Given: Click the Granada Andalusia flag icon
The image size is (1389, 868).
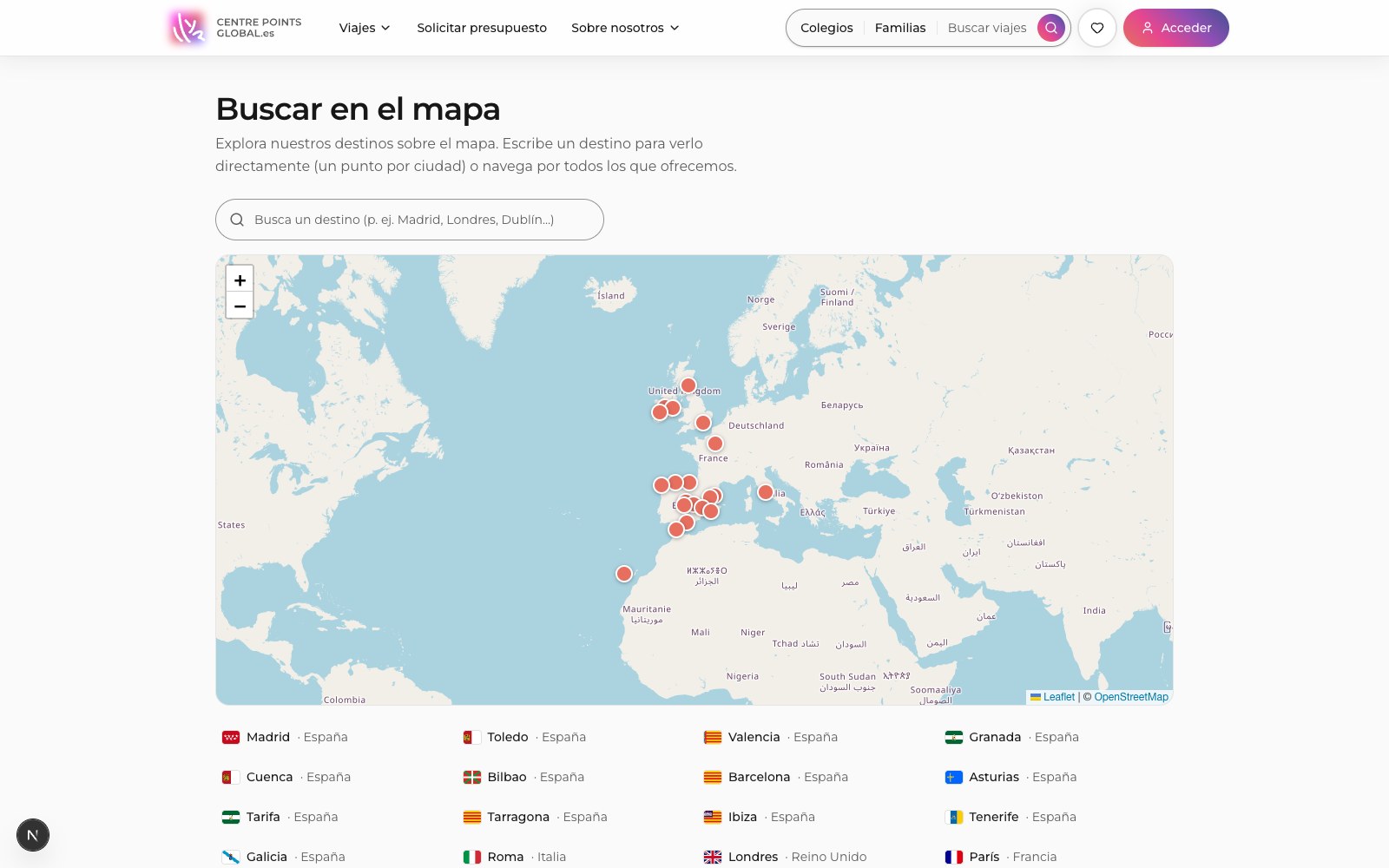Looking at the screenshot, I should point(954,737).
